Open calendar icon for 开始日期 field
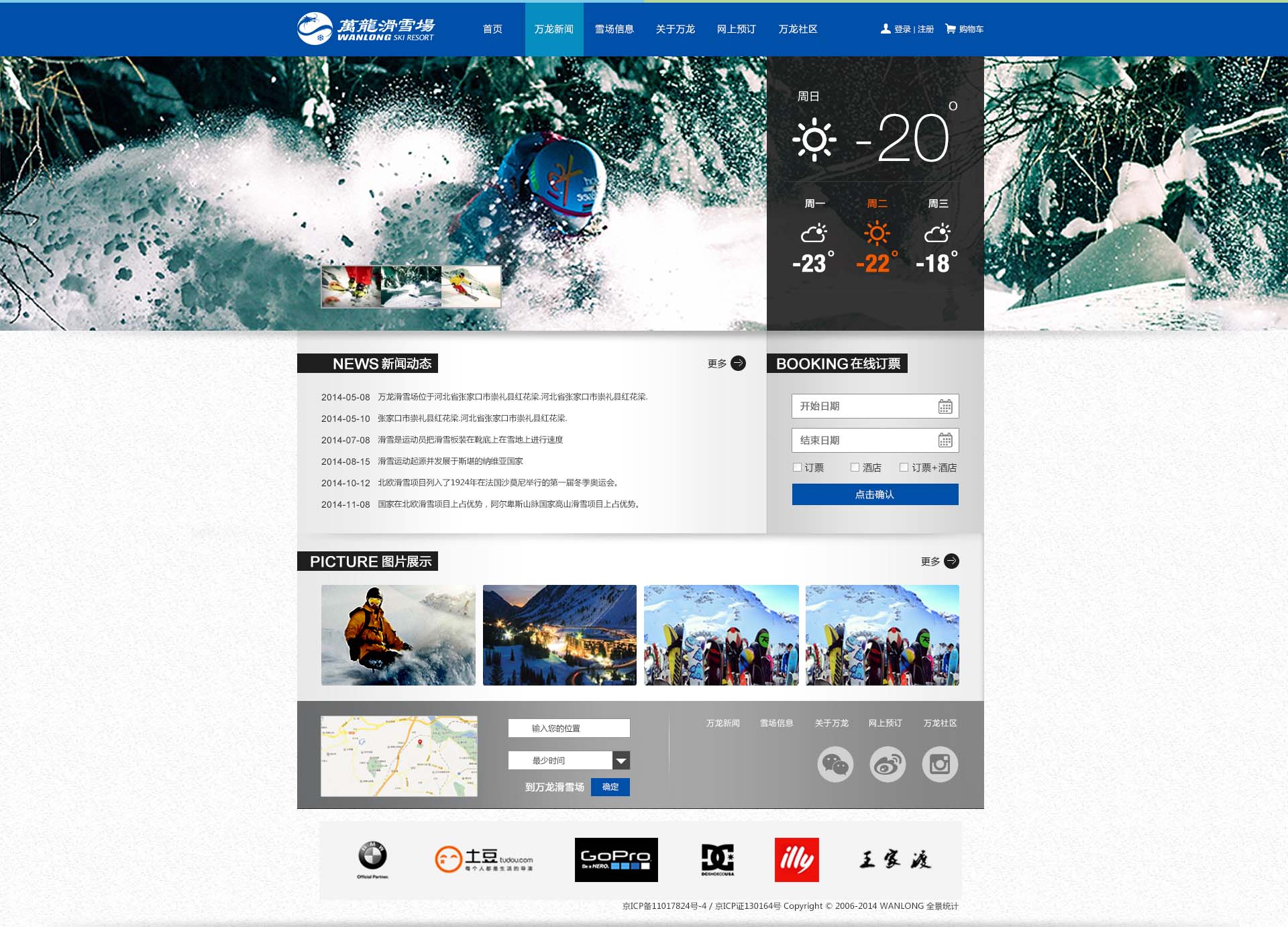 pyautogui.click(x=945, y=406)
